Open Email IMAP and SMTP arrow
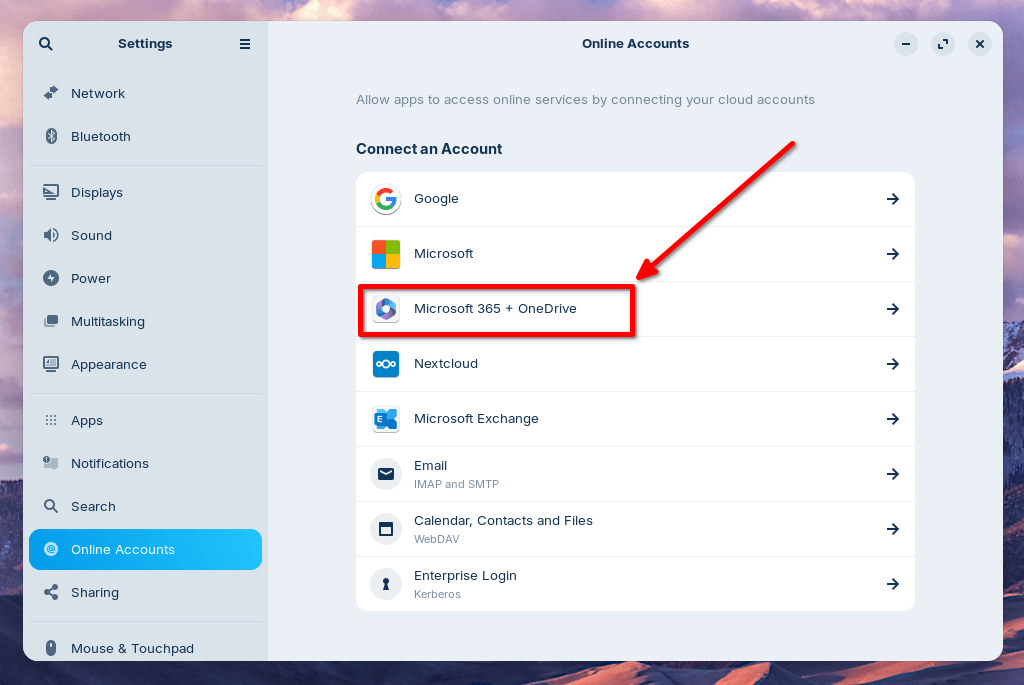This screenshot has width=1024, height=685. click(x=893, y=474)
